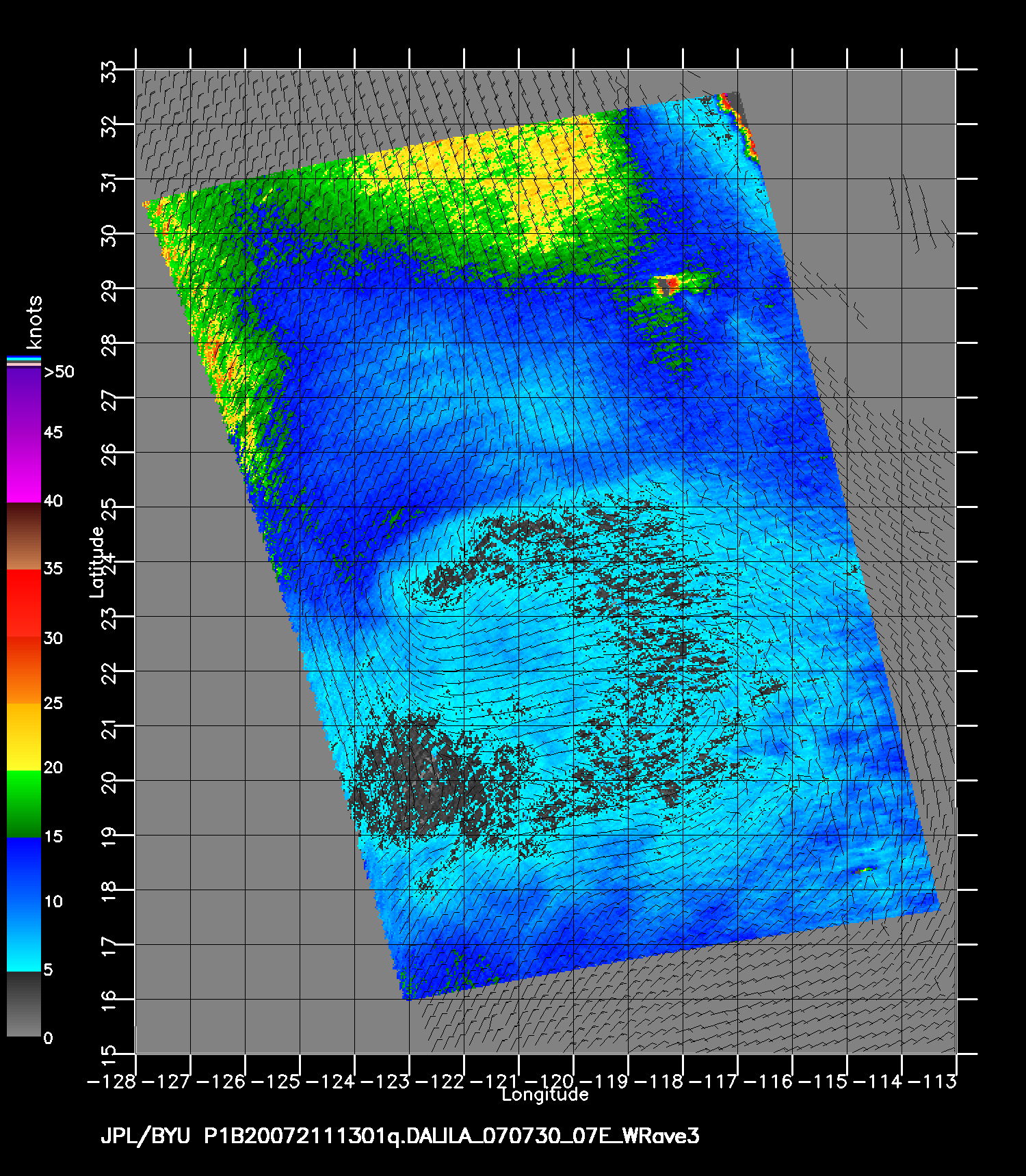
Task: Click longitude axis label '-128'
Action: [x=112, y=1082]
